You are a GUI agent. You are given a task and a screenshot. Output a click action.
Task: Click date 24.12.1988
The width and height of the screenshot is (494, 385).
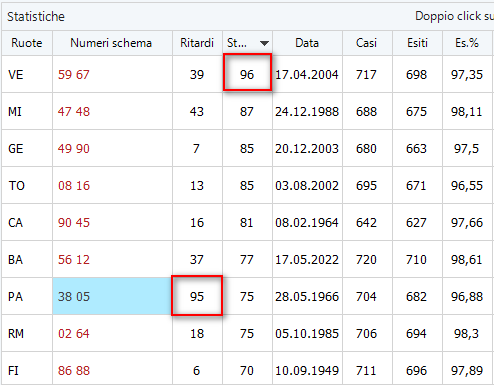[307, 111]
